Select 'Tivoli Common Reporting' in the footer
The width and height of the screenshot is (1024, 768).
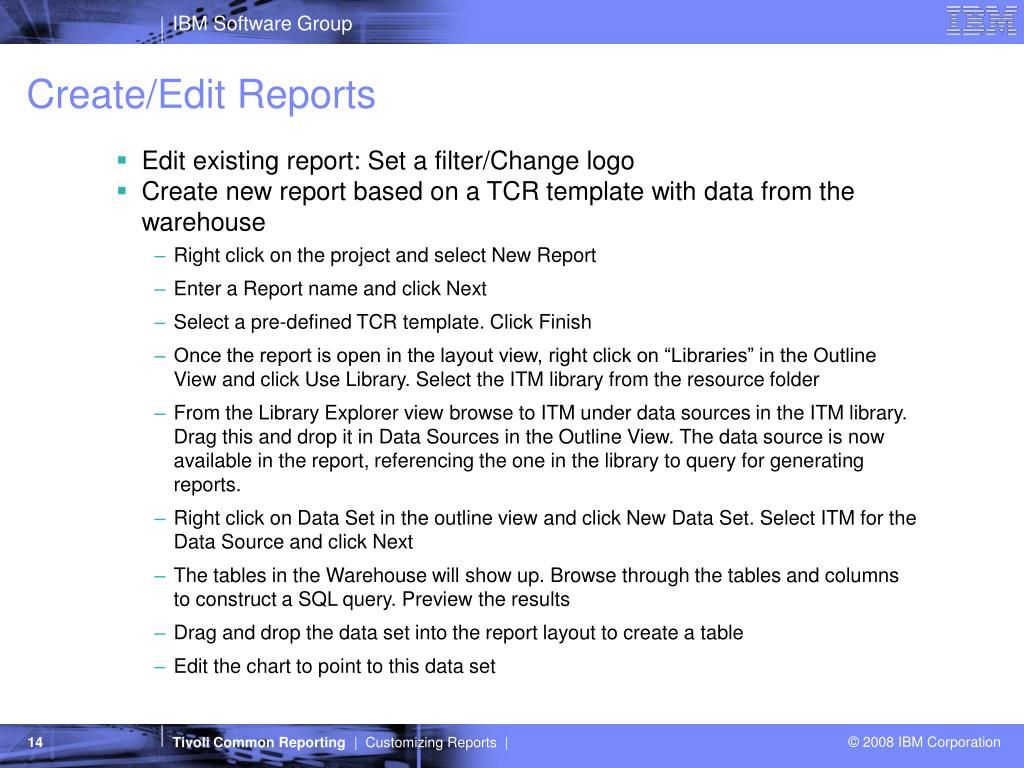(x=259, y=743)
